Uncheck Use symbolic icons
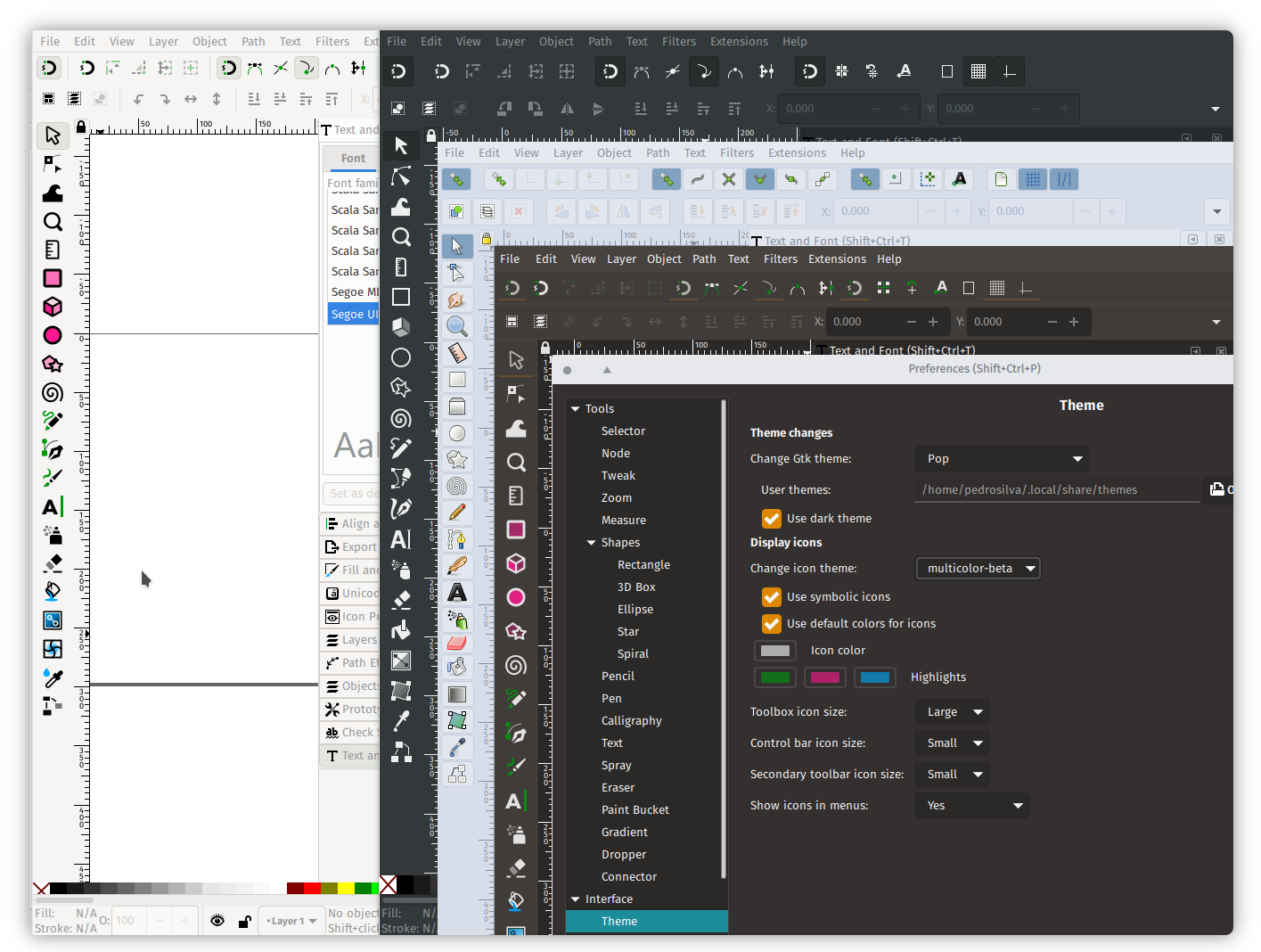The image size is (1261, 952). coord(772,596)
